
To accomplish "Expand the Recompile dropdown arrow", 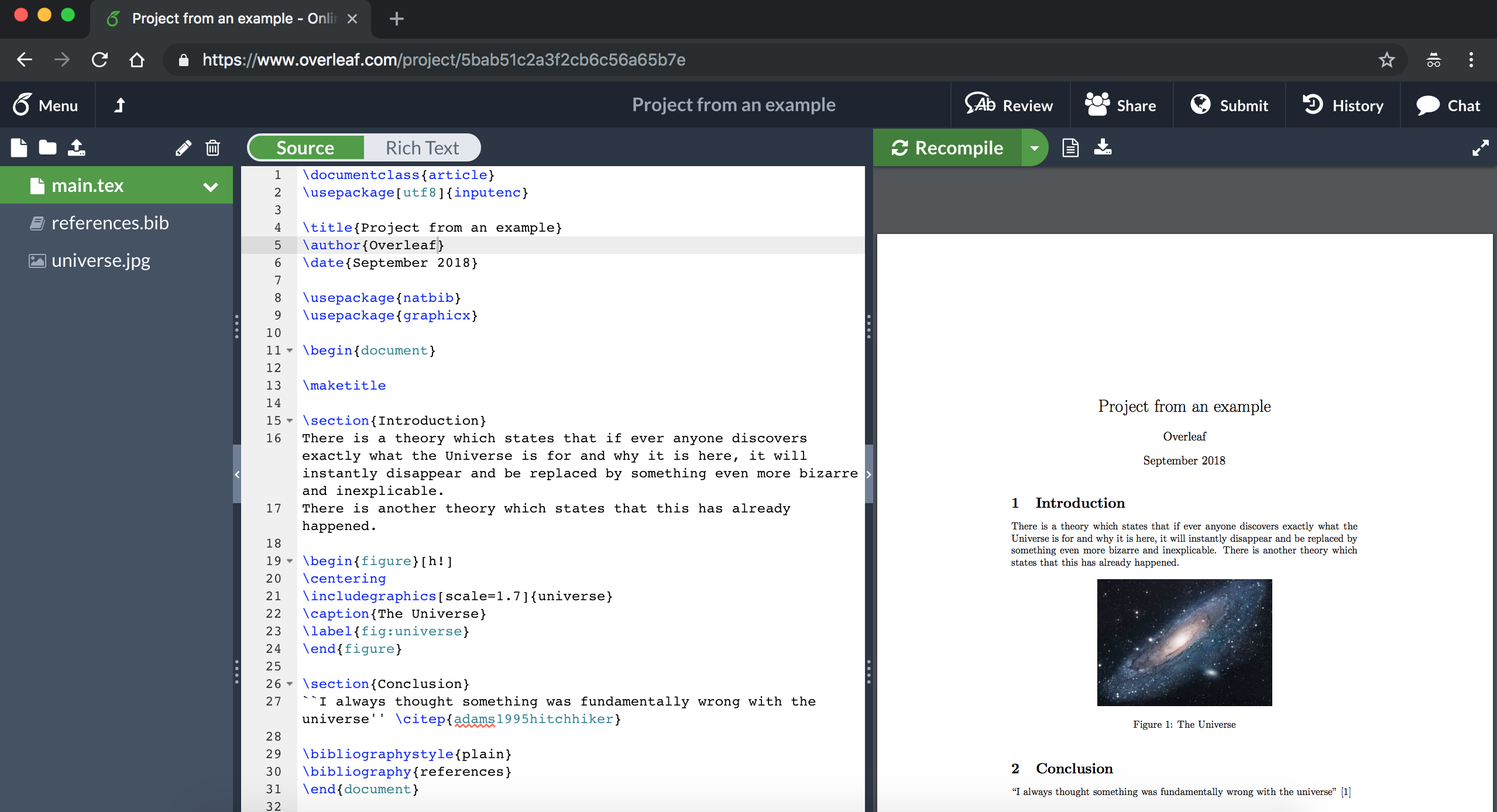I will 1036,147.
